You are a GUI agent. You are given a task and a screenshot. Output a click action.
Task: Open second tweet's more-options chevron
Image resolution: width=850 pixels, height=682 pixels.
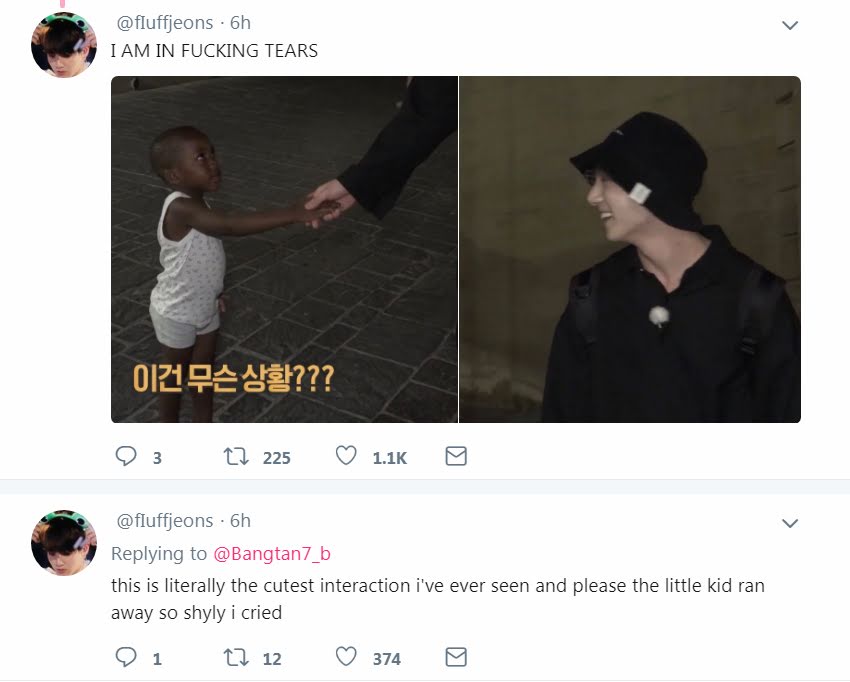[790, 523]
